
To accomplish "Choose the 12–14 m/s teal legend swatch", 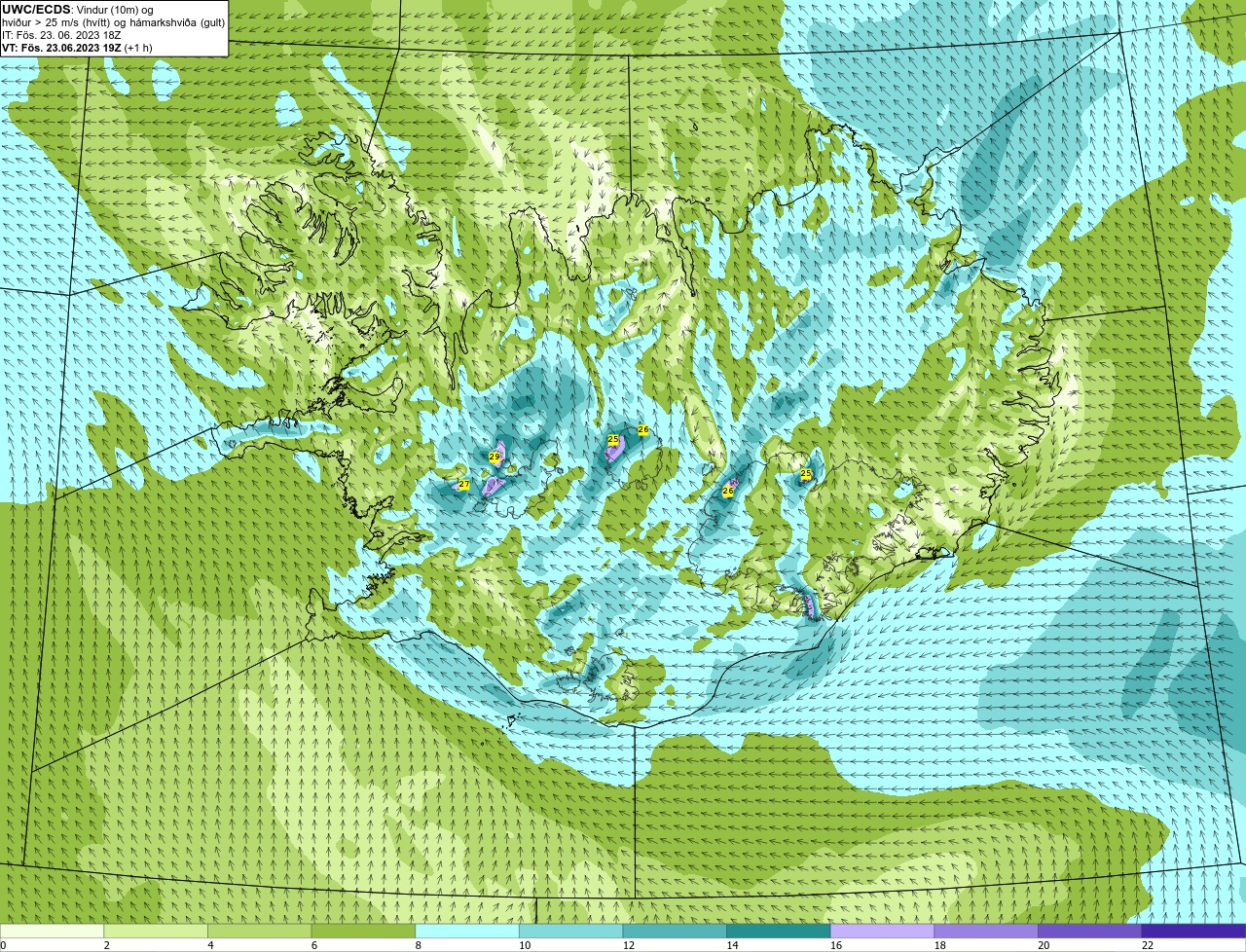I will point(675,931).
